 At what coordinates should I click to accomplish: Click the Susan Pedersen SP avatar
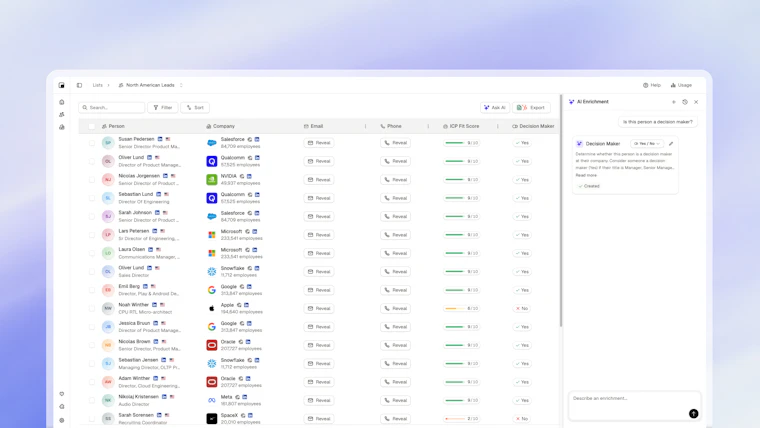click(x=108, y=143)
